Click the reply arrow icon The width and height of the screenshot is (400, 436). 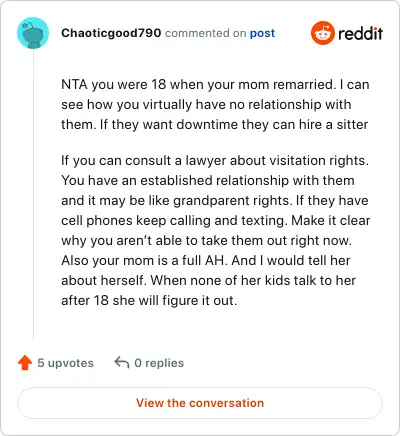(122, 362)
